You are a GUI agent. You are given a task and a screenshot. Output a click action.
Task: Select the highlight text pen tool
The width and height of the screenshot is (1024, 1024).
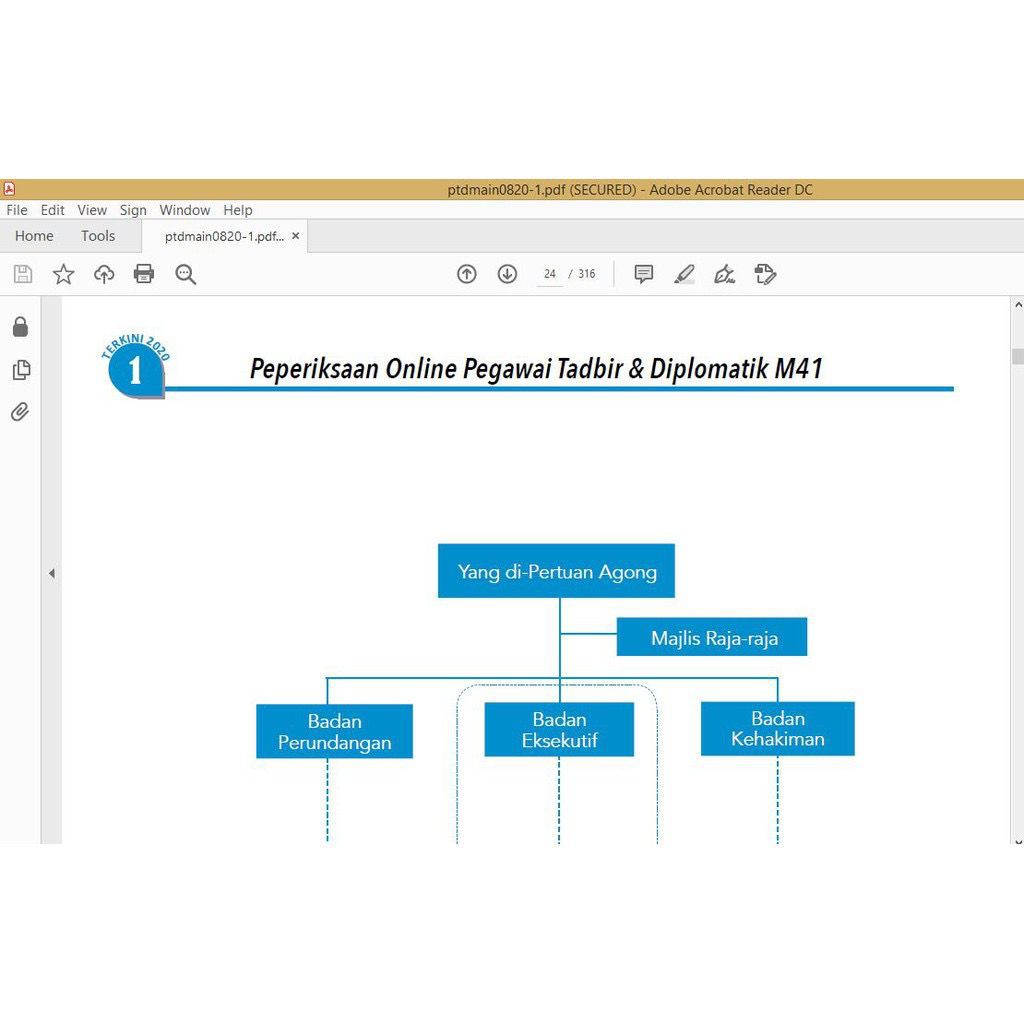coord(684,274)
